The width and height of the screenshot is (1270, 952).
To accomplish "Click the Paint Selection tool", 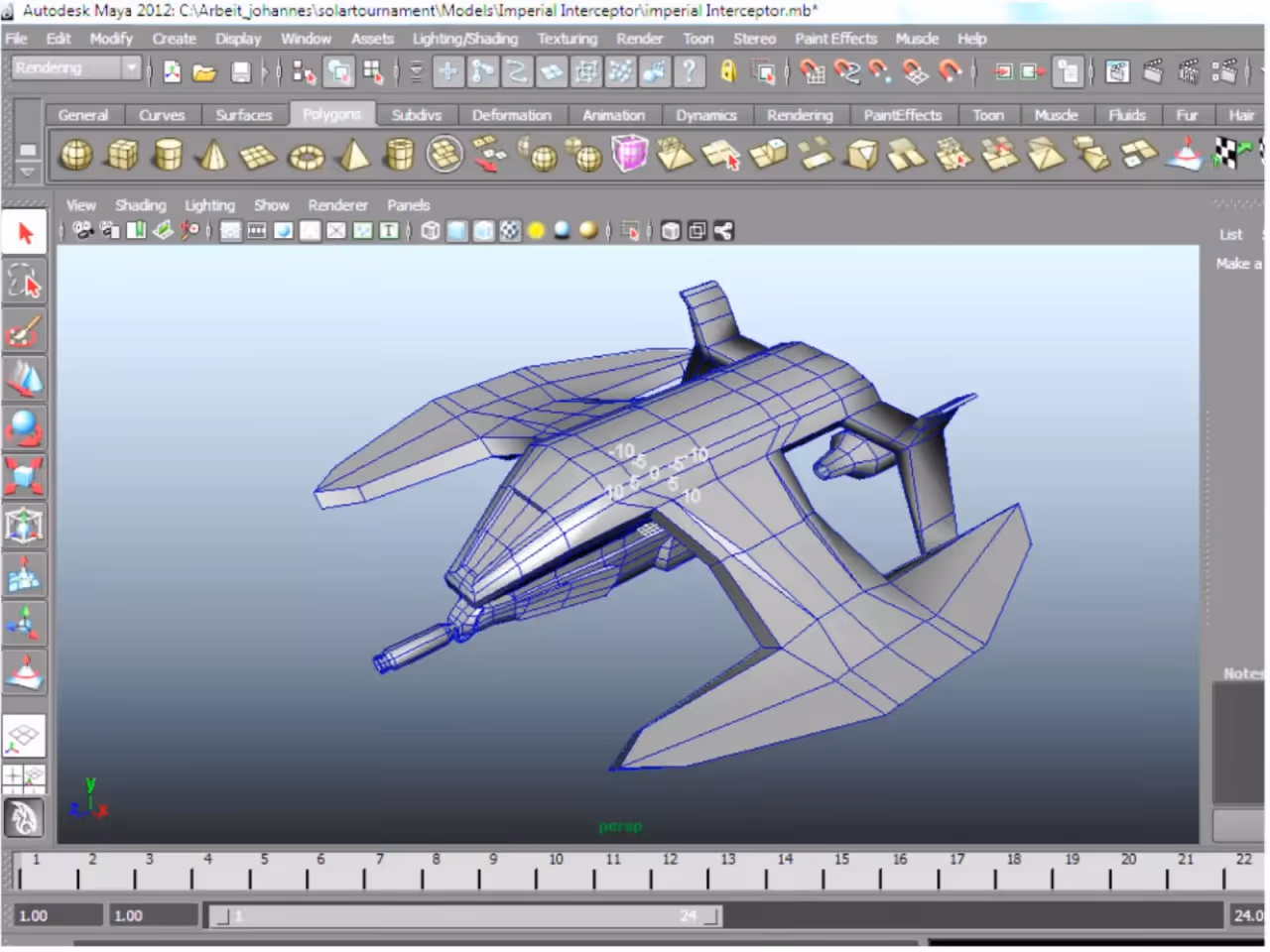I will point(25,330).
